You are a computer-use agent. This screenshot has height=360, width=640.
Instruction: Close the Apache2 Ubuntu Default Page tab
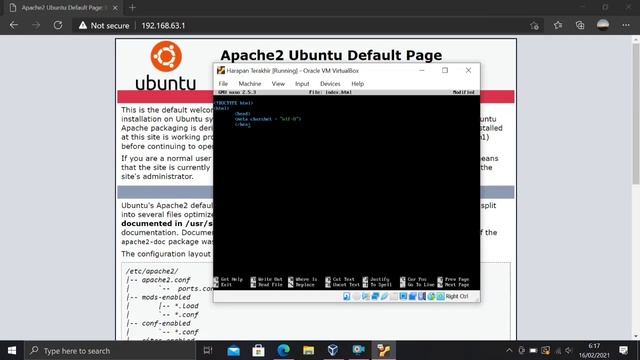point(115,8)
